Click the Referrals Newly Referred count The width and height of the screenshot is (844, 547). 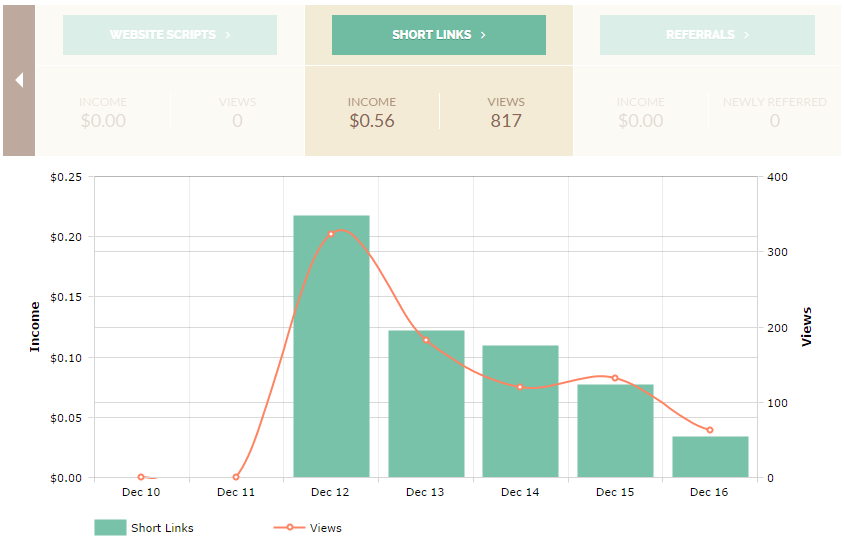[775, 121]
